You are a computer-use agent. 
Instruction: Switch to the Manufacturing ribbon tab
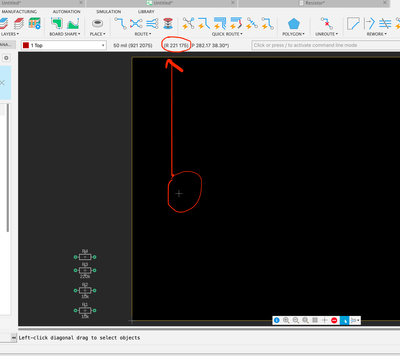(x=19, y=12)
